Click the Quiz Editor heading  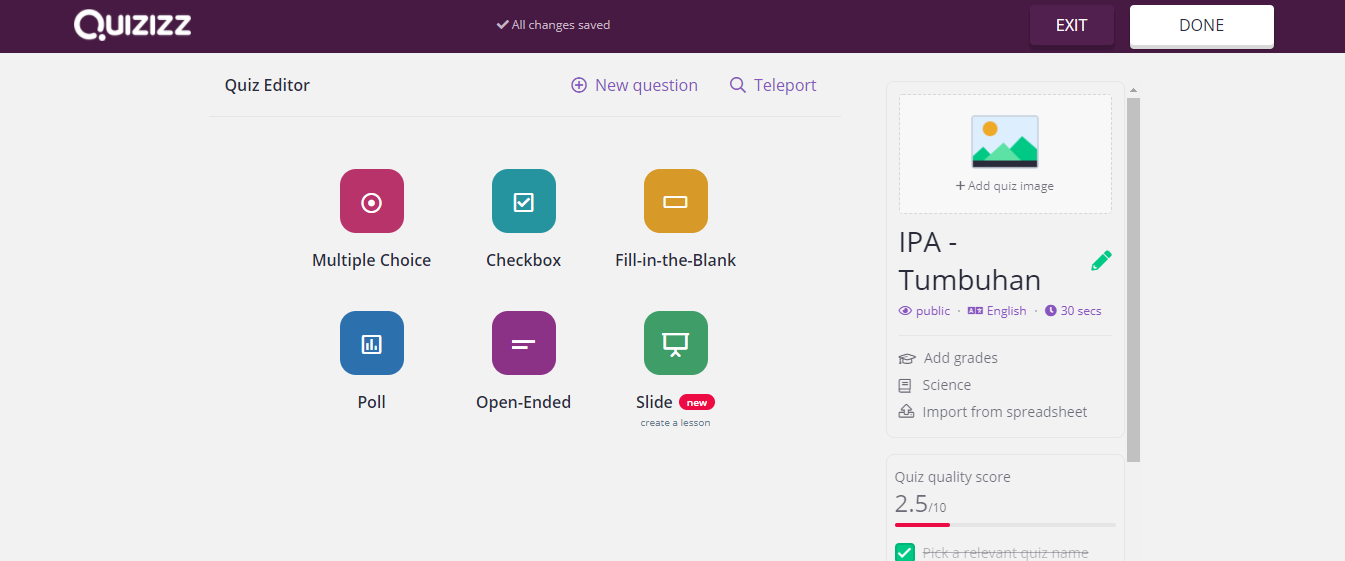click(x=267, y=85)
